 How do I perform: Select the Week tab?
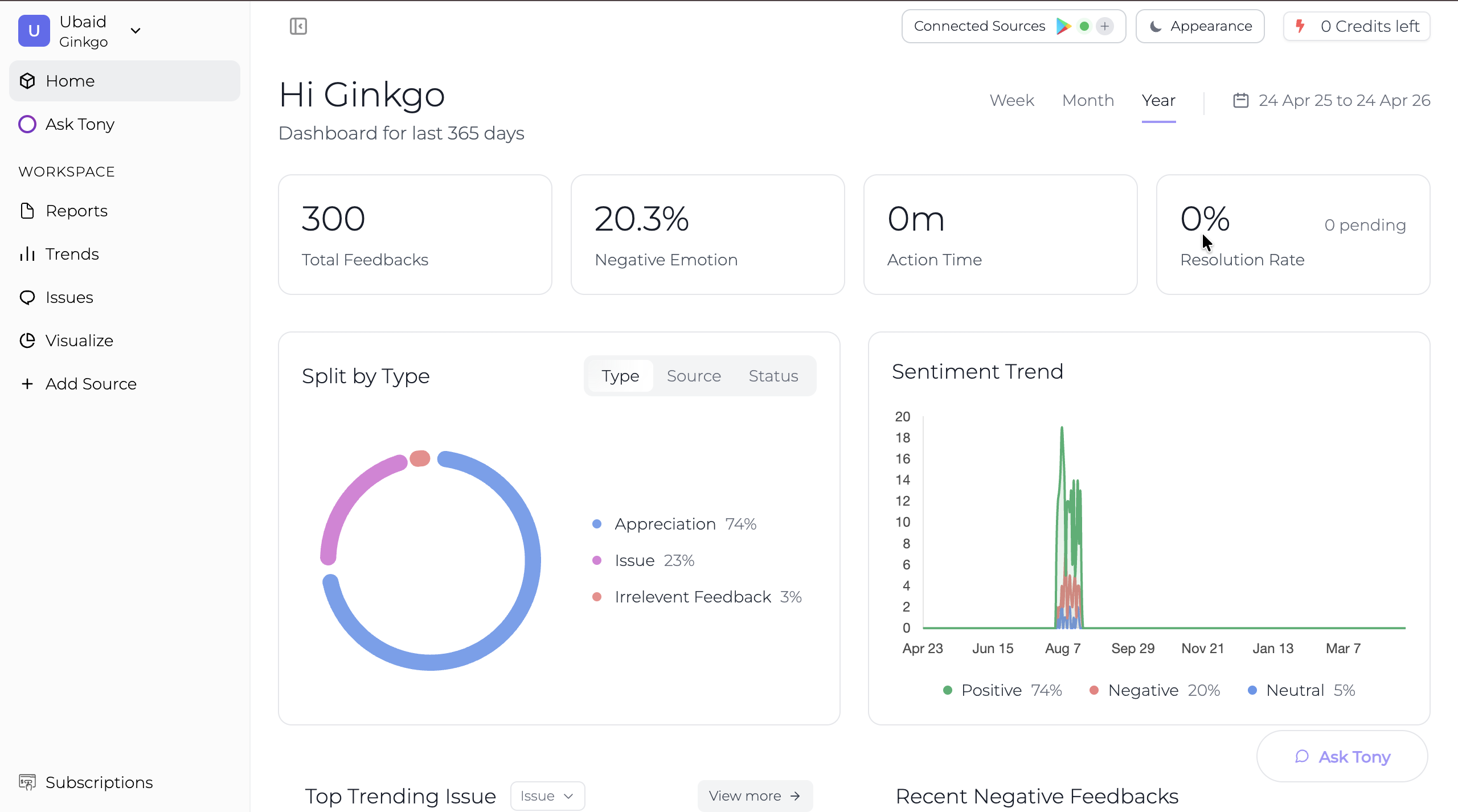point(1011,100)
